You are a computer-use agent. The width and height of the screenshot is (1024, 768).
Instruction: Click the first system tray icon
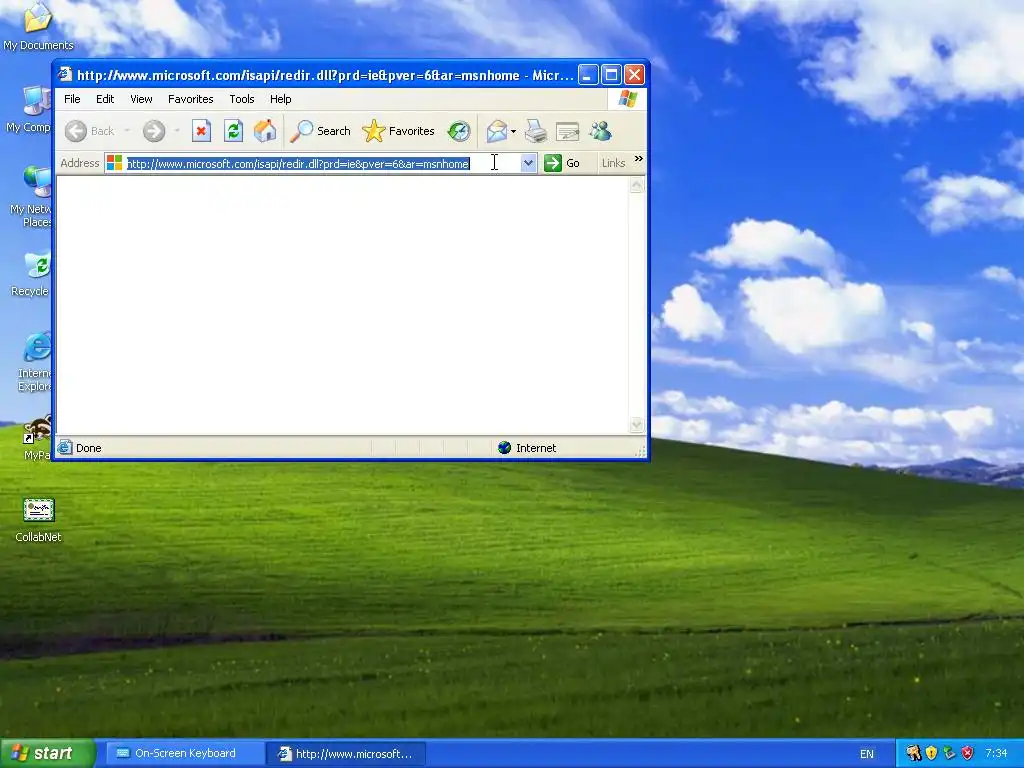pyautogui.click(x=913, y=753)
